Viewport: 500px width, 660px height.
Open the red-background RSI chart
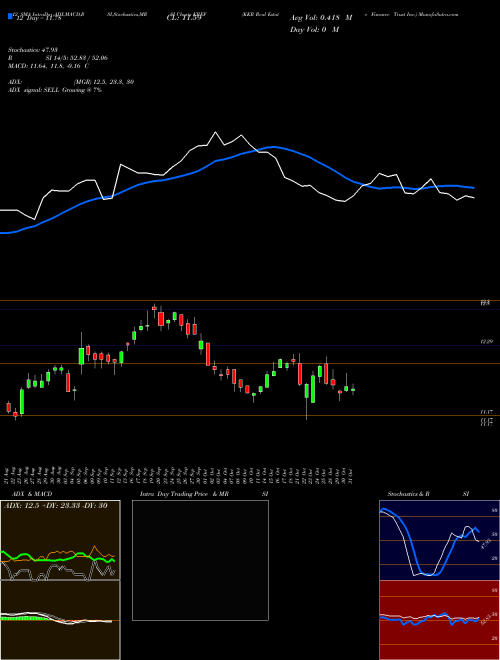pos(439,620)
